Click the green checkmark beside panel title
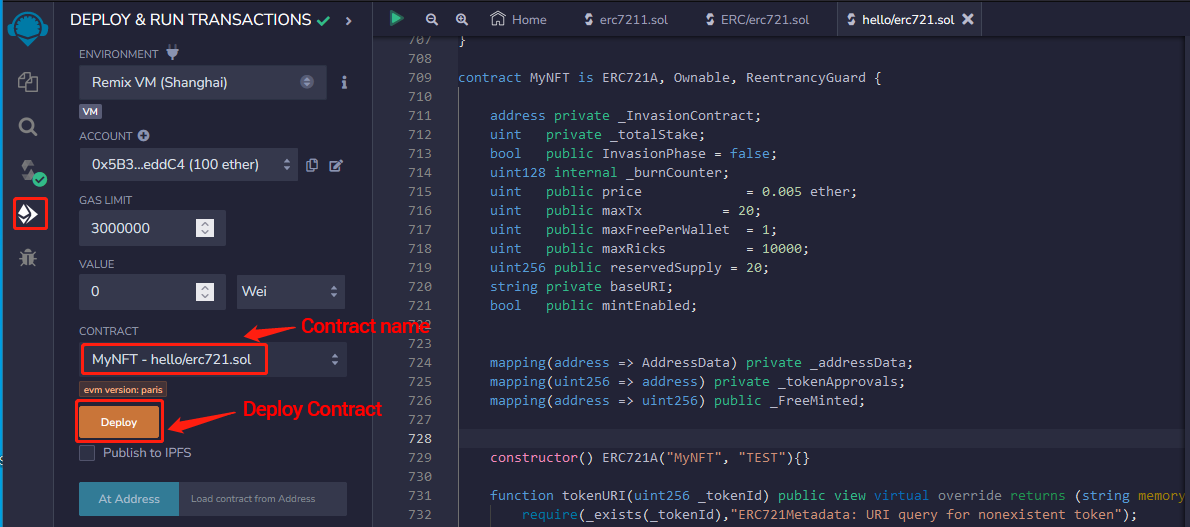Image resolution: width=1190 pixels, height=527 pixels. click(x=324, y=21)
